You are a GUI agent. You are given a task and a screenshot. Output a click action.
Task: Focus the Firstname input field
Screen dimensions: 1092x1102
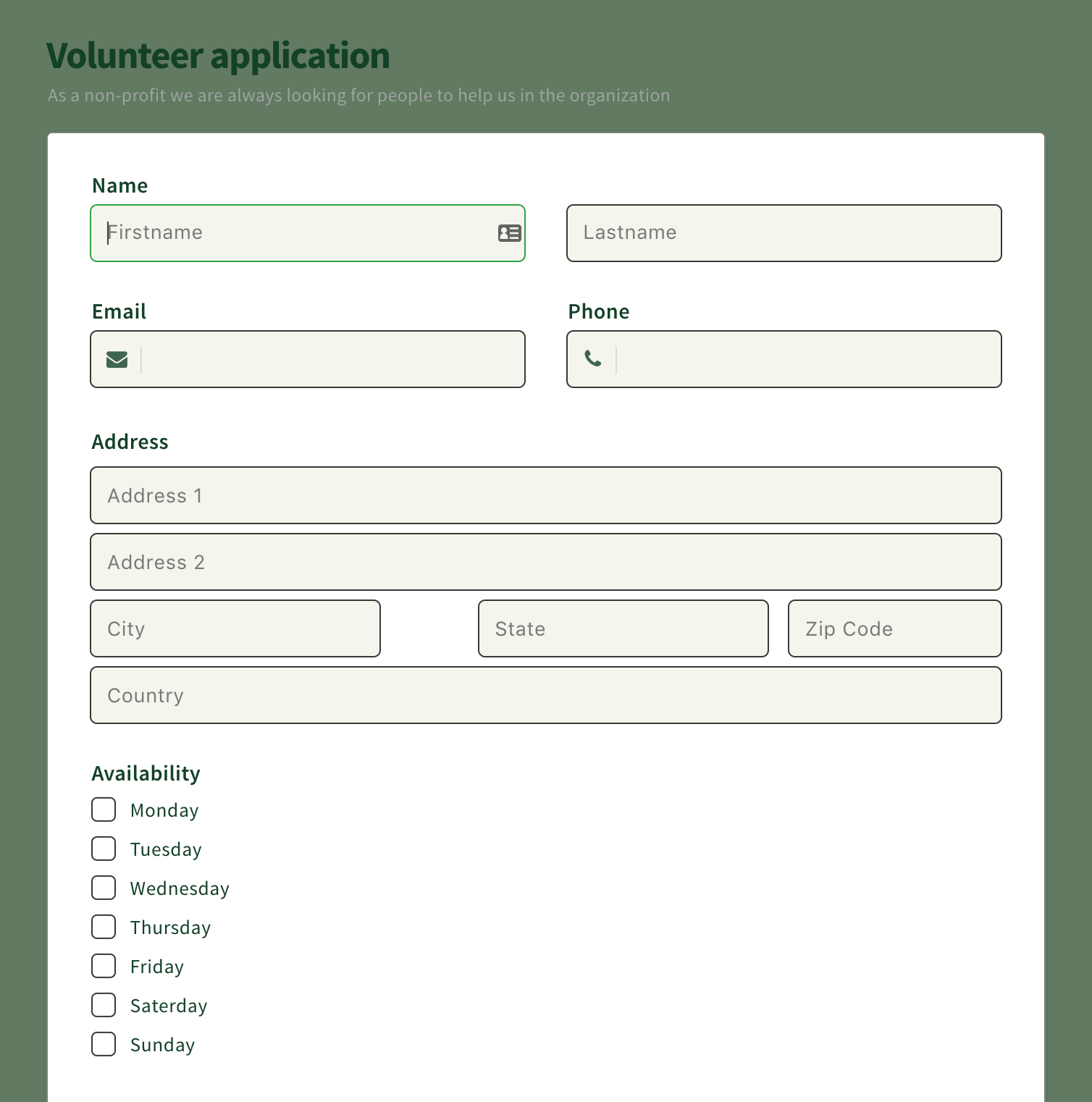pos(308,233)
